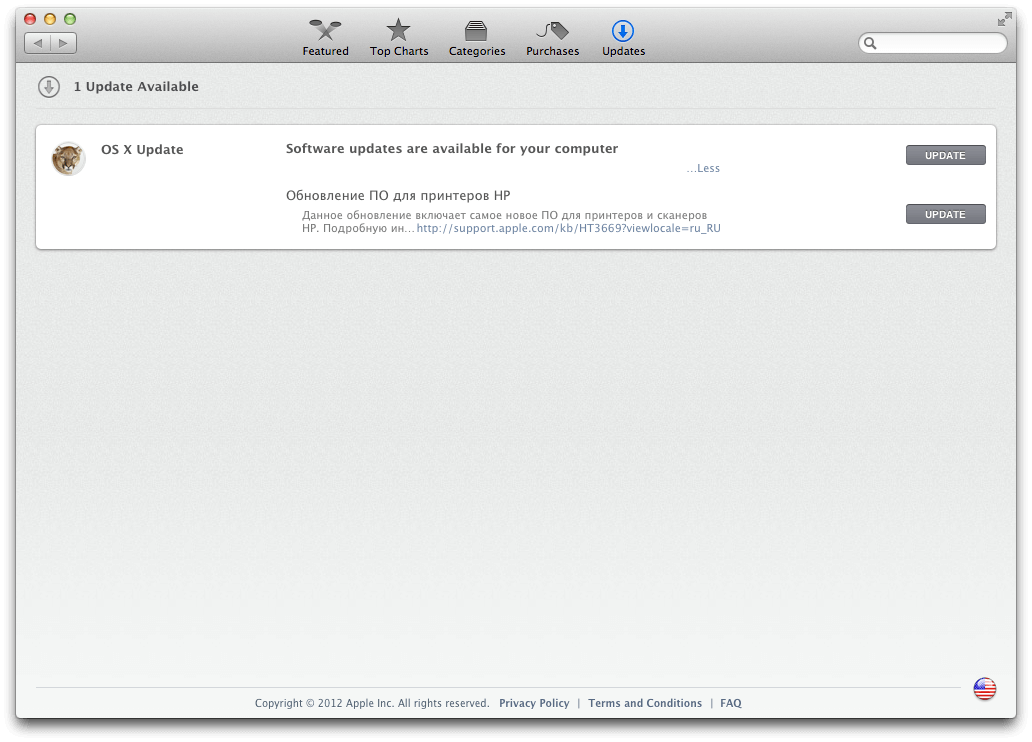1032x742 pixels.
Task: Click the search field
Action: coord(933,43)
